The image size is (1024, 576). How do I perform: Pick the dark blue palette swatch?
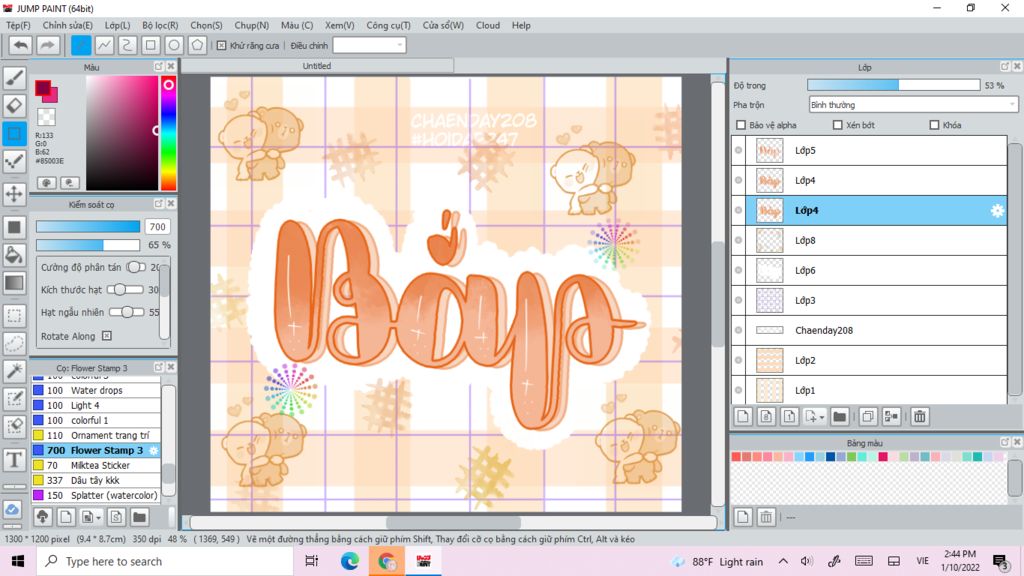click(830, 456)
